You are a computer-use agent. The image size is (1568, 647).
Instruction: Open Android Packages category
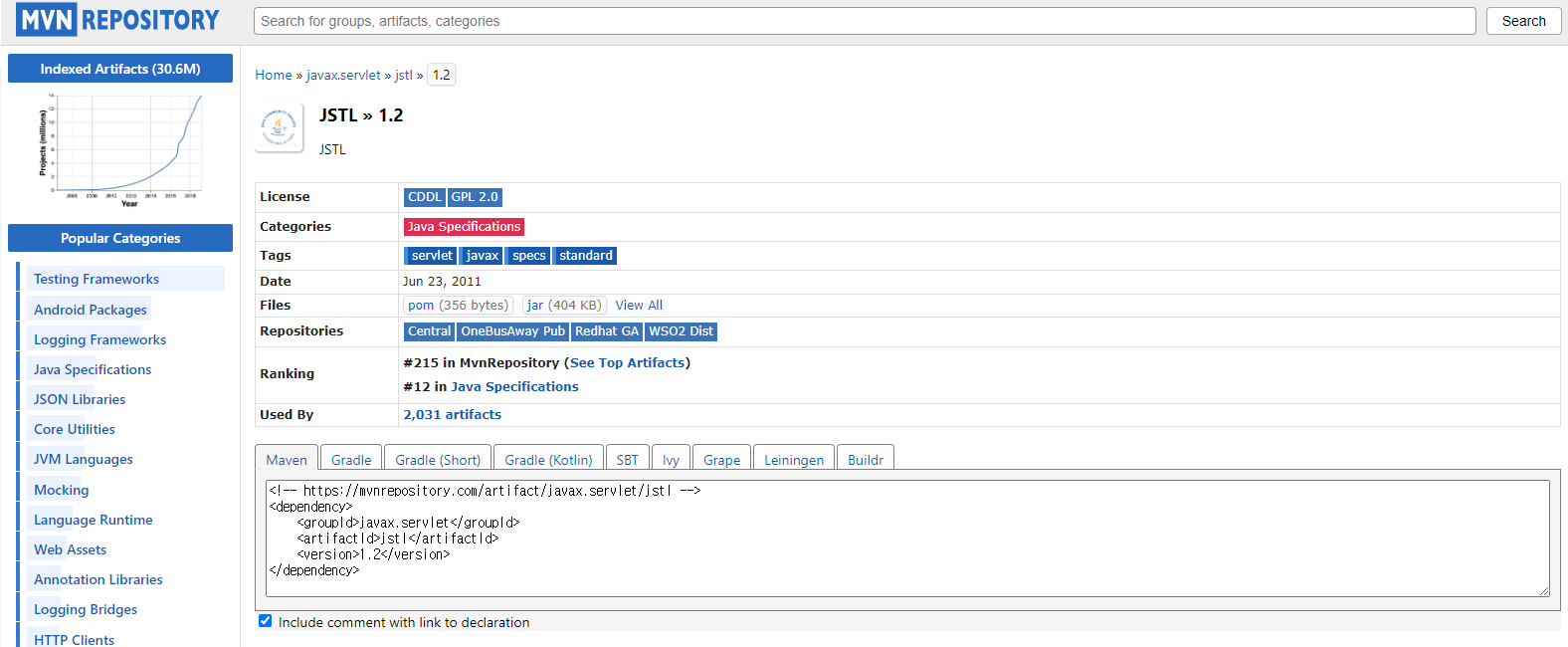[91, 310]
